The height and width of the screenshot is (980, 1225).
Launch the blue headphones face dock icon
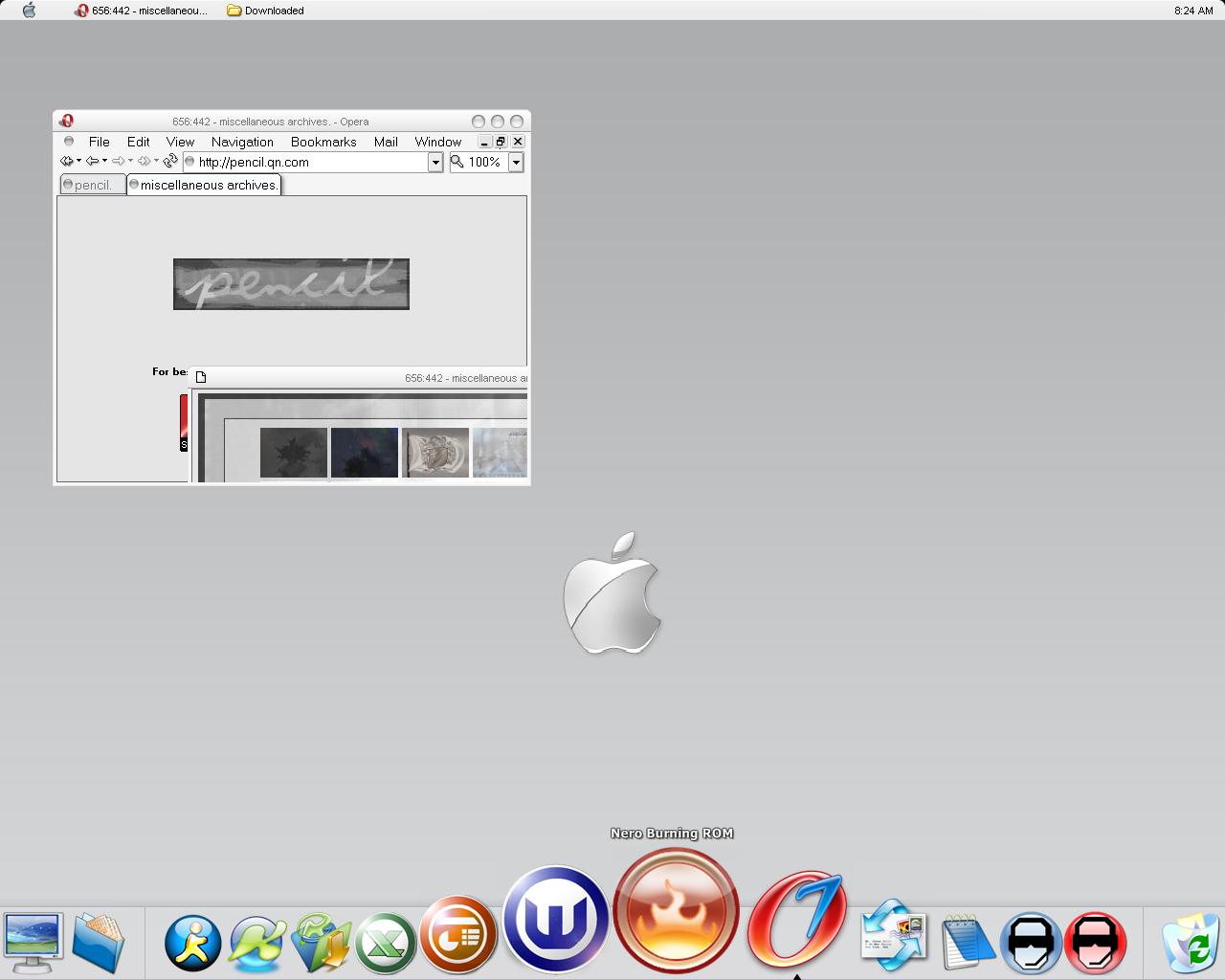point(1032,943)
